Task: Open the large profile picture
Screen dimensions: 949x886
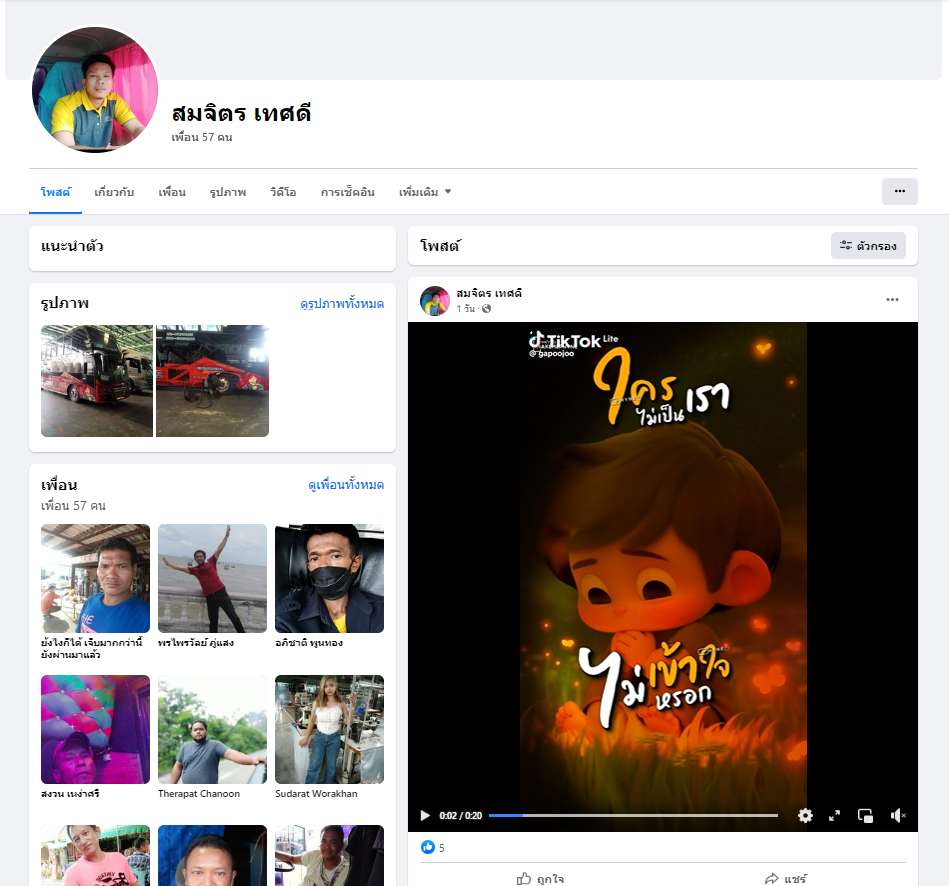Action: [95, 89]
